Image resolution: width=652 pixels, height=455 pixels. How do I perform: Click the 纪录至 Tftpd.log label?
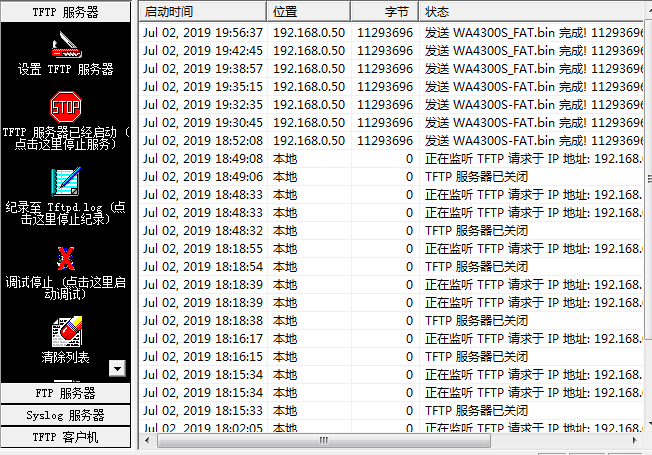[x=66, y=213]
